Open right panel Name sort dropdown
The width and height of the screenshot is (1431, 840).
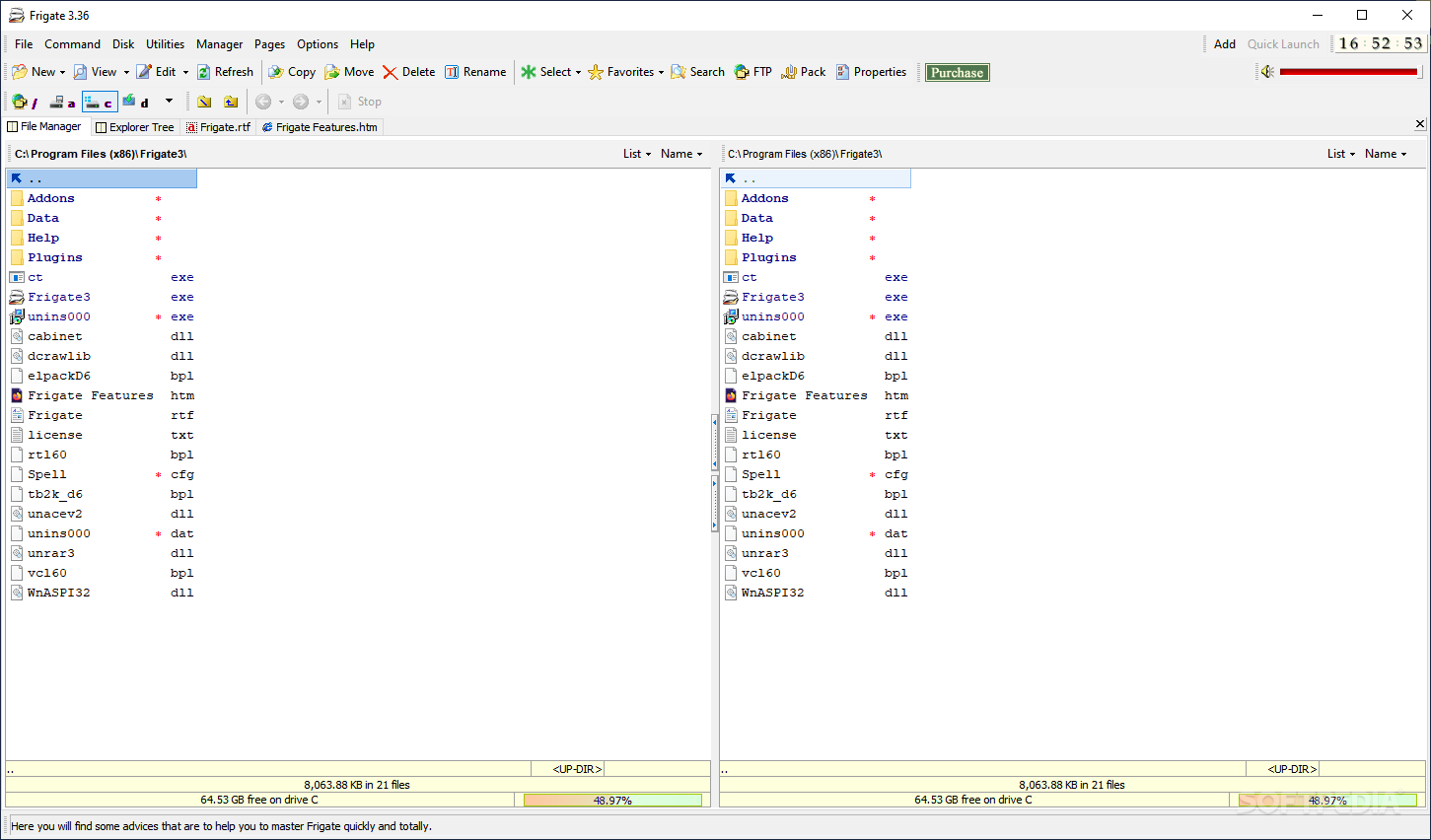coord(1386,154)
